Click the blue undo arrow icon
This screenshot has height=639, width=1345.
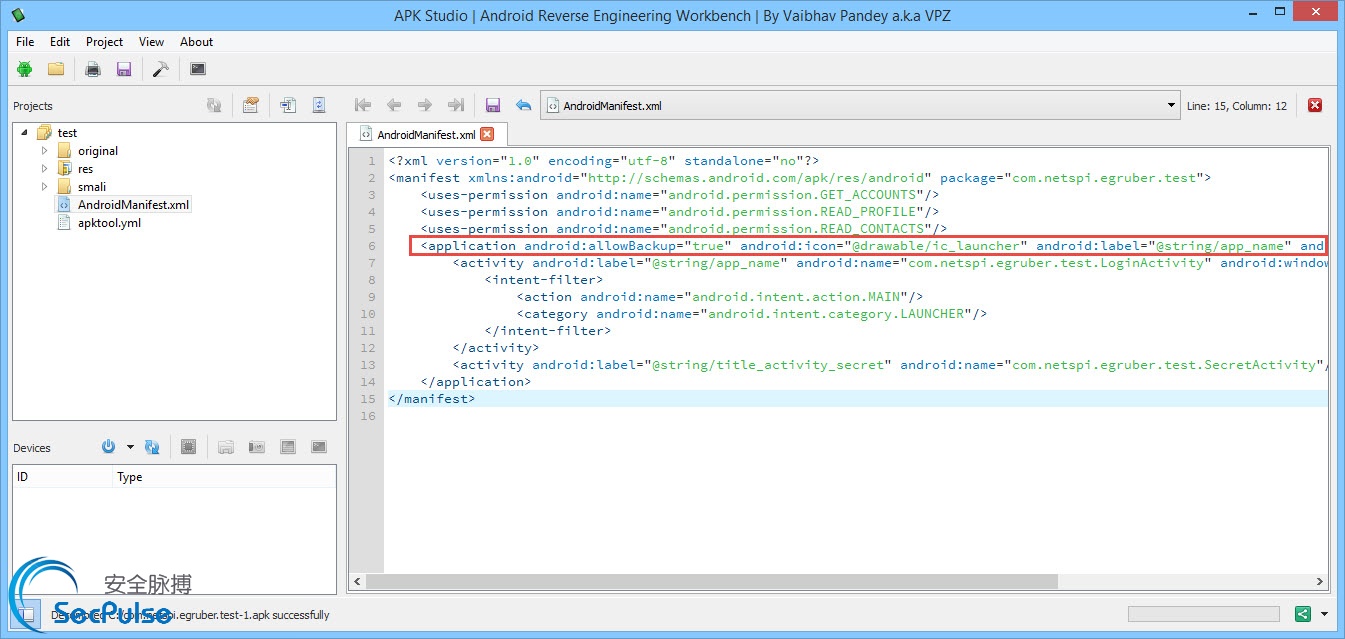[523, 105]
